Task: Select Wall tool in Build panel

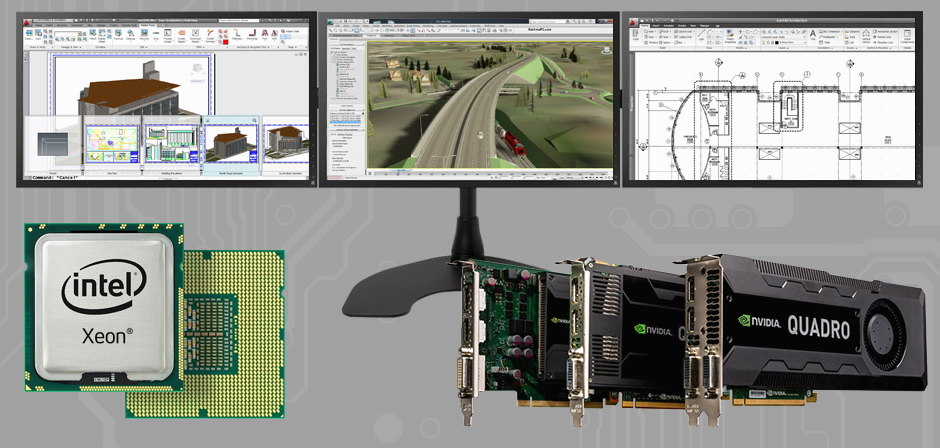Action: [x=649, y=32]
